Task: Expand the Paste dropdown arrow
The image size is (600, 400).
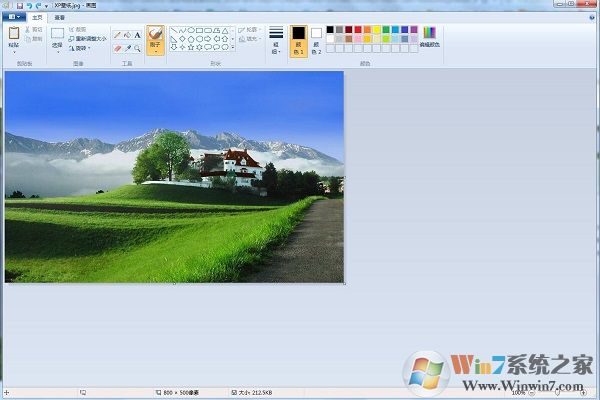Action: [13, 52]
